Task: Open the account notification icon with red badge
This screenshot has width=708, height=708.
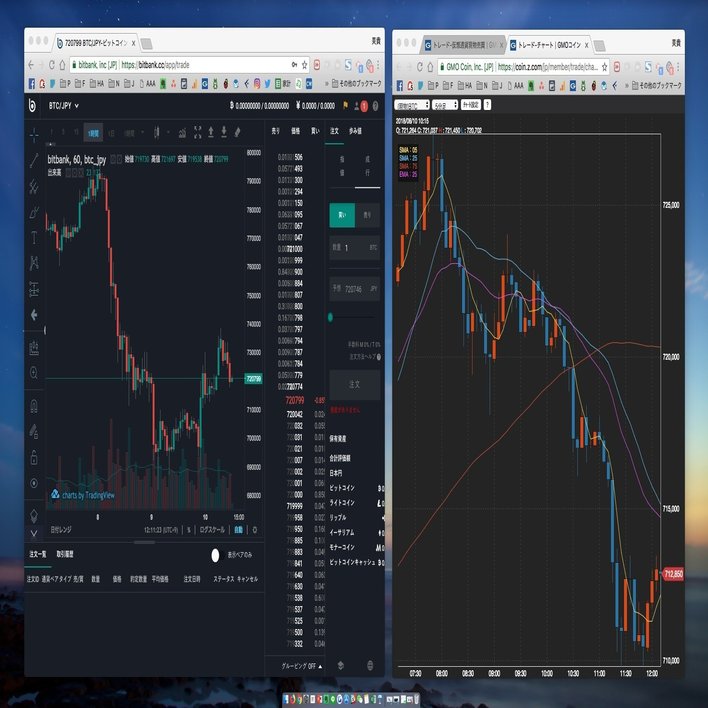Action: tap(361, 106)
